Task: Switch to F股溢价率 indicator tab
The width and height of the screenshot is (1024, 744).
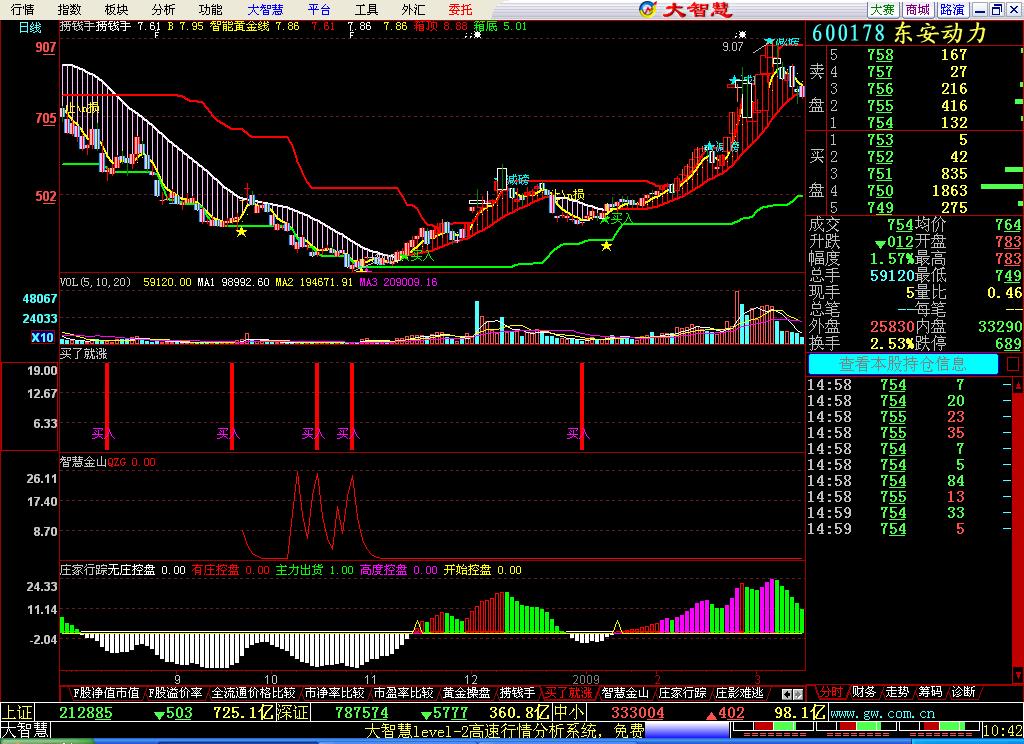Action: (x=175, y=692)
